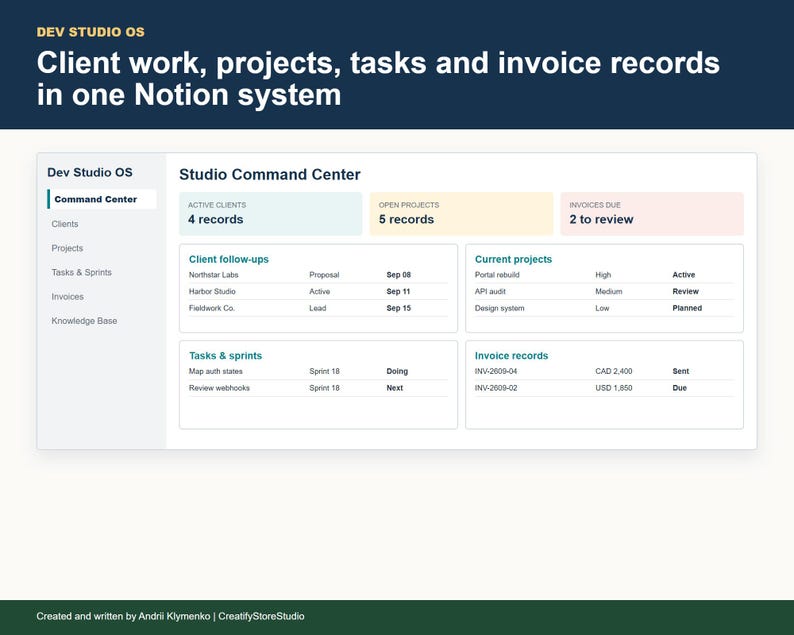Screen dimensions: 794x635
Task: Select the Northstar Labs client row
Action: [318, 275]
